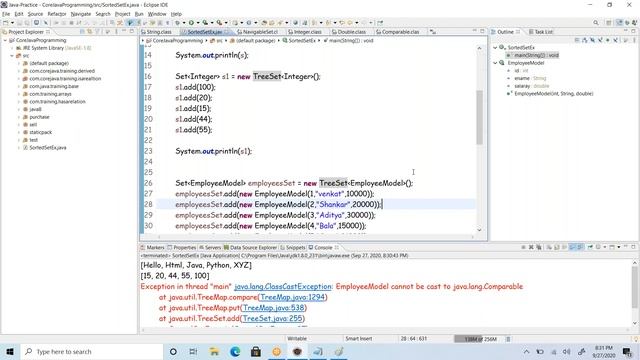This screenshot has width=640, height=360.
Task: Click the Debug bug toolbar icon
Action: [177, 23]
